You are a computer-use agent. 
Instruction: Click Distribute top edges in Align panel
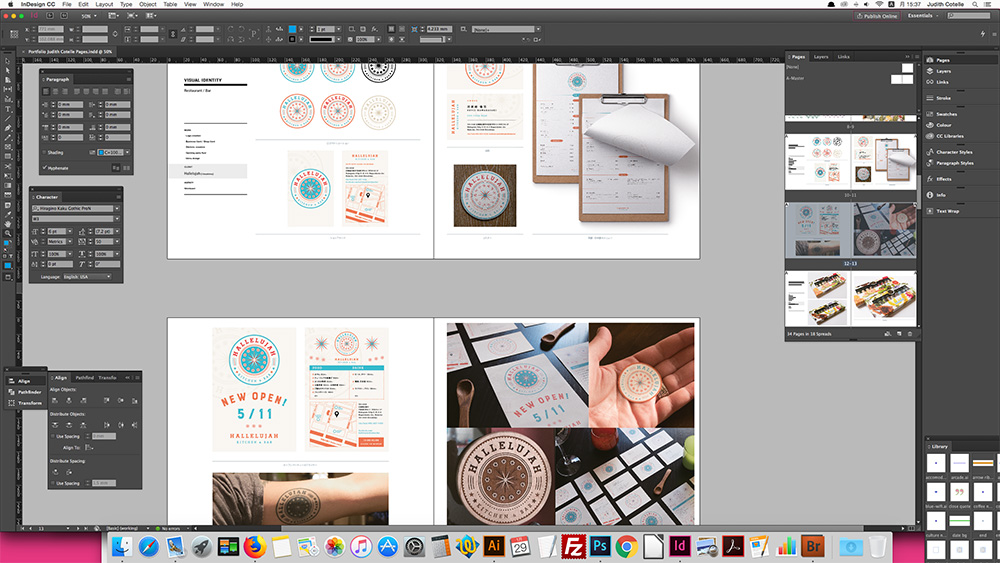[55, 425]
